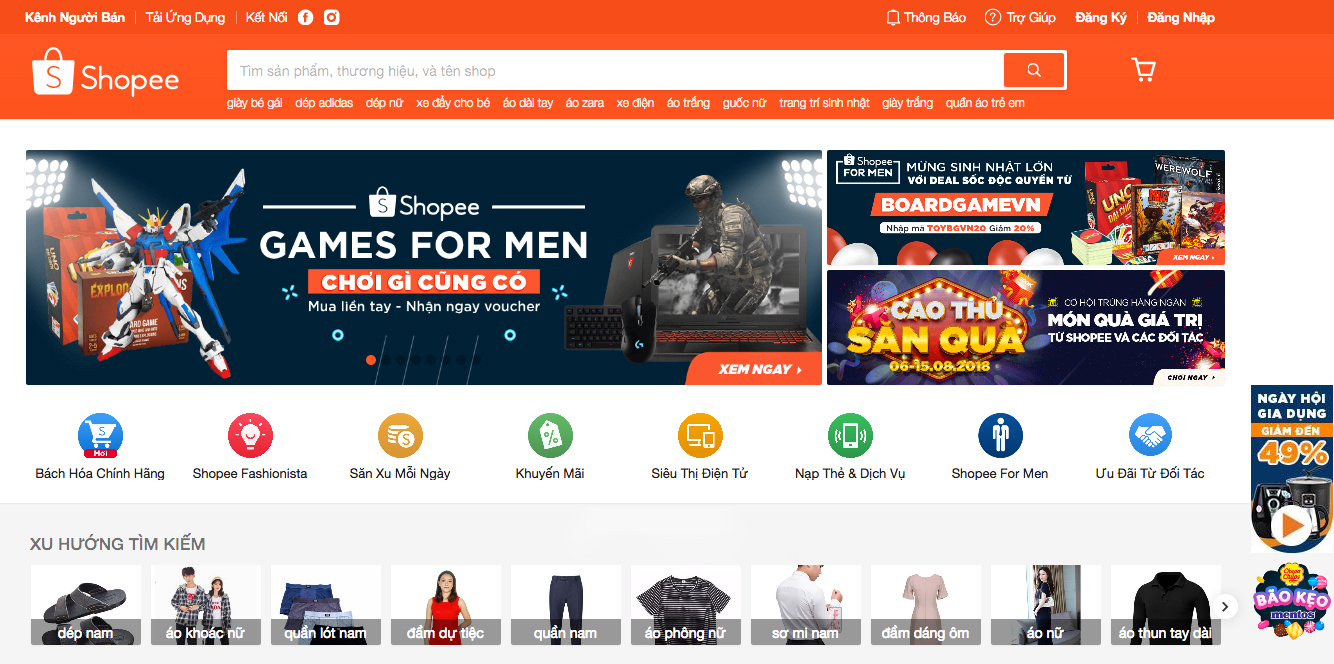Select the Bách Hóa Chính Hãng category icon
This screenshot has height=664, width=1334.
pyautogui.click(x=99, y=435)
